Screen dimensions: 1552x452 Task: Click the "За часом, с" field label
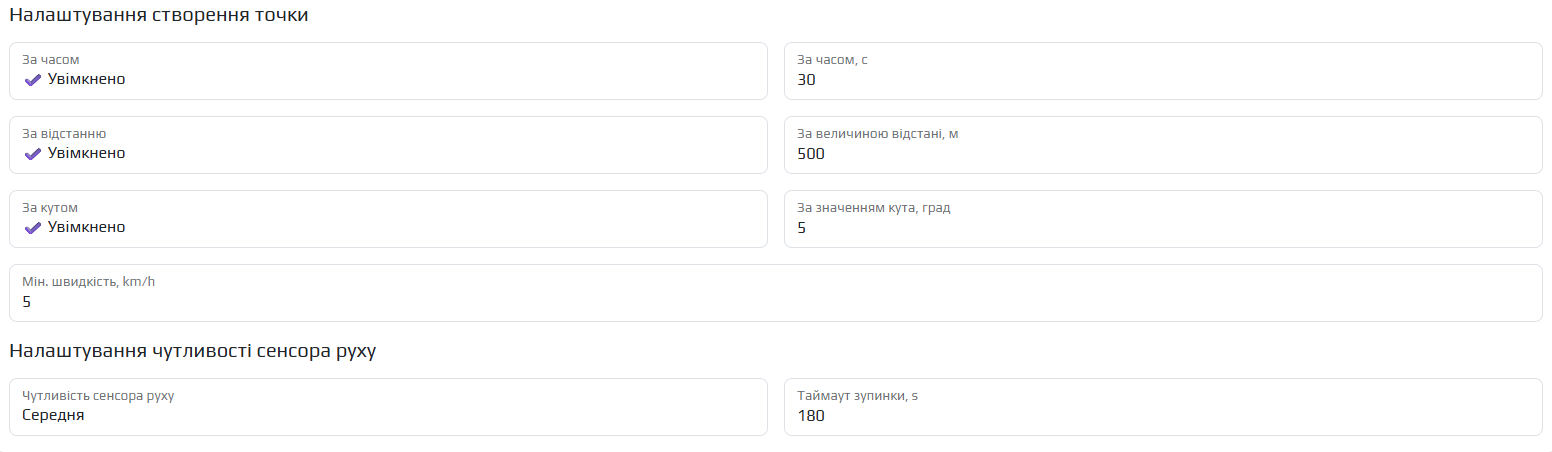(832, 60)
